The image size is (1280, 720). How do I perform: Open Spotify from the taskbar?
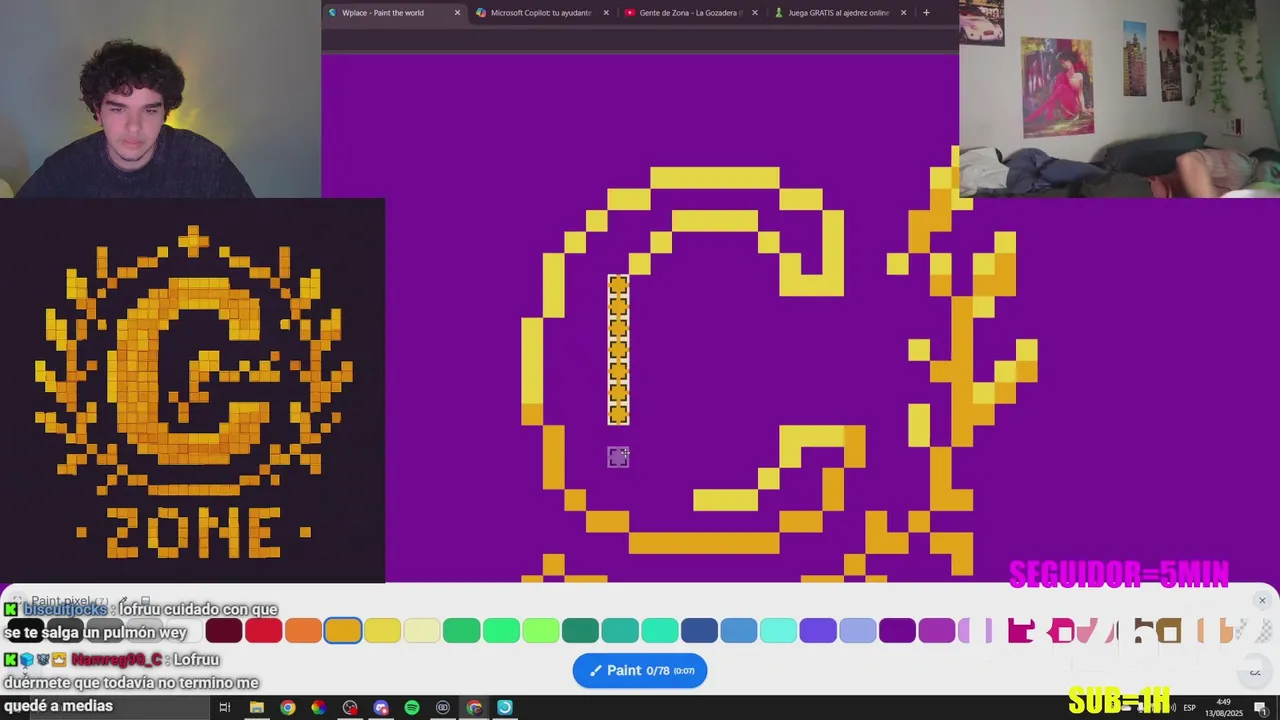click(x=412, y=708)
